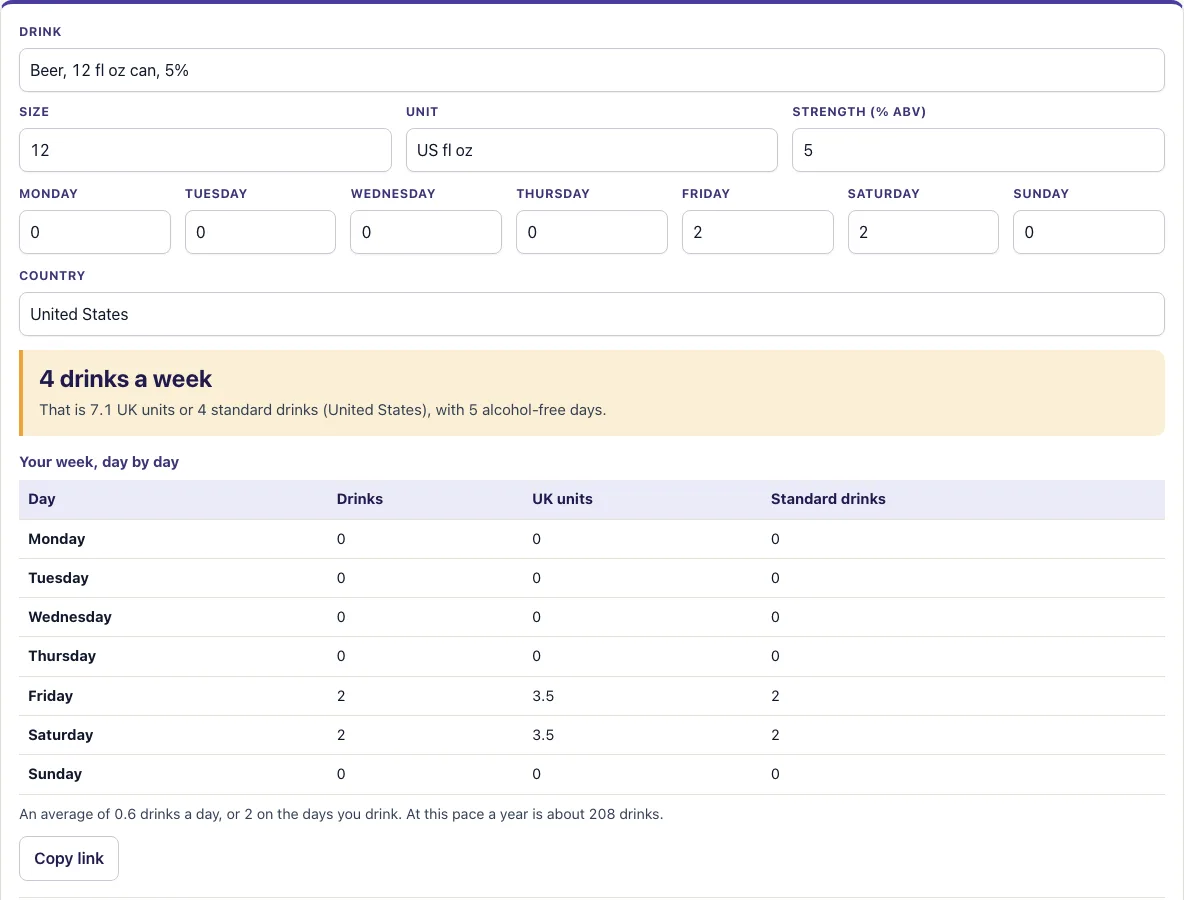
Task: Click the Copy link button
Action: pos(69,858)
